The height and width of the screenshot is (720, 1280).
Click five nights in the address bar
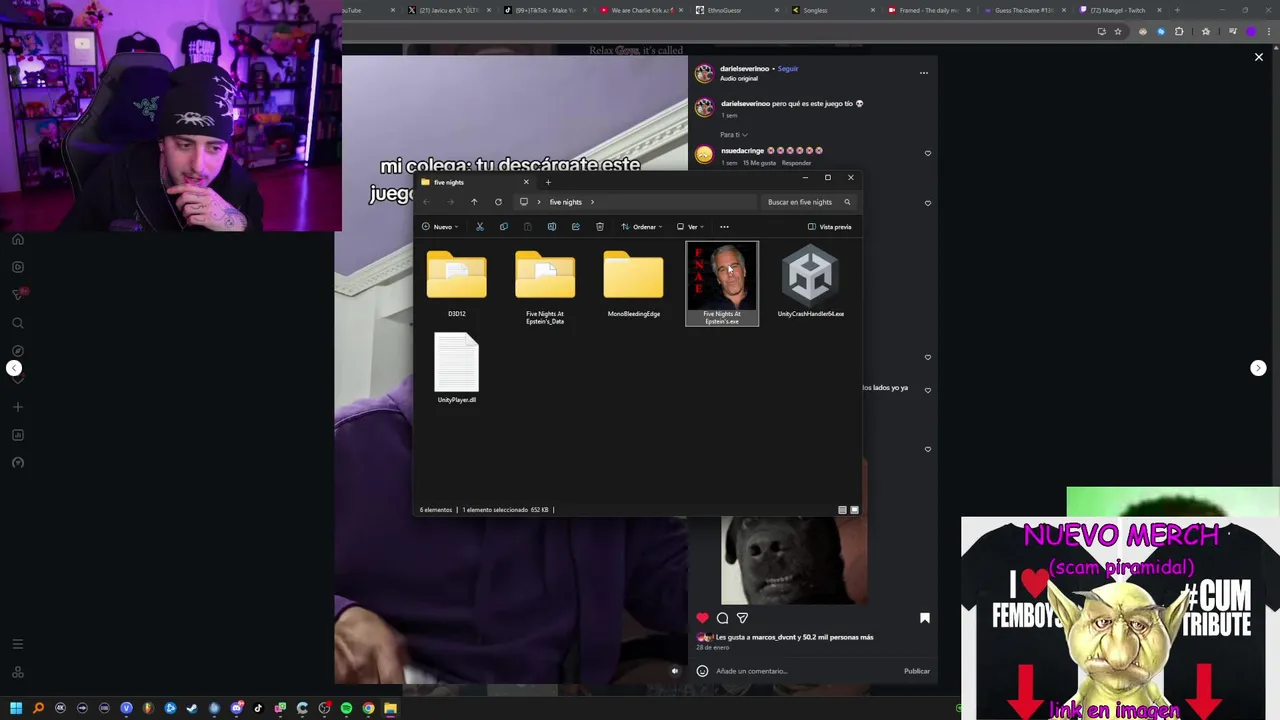565,202
